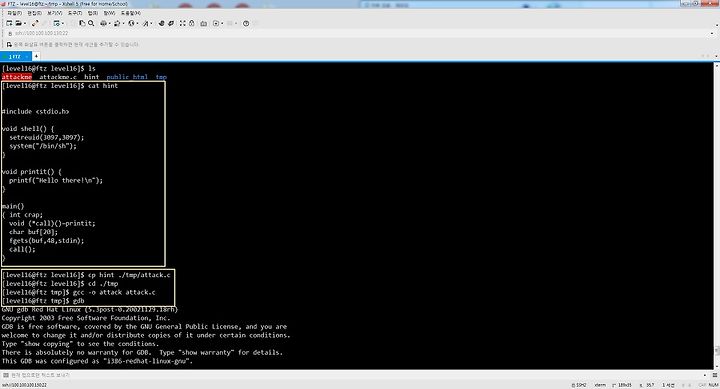The image size is (720, 389).
Task: Click the 189x35 terminal size status entry
Action: pyautogui.click(x=622, y=385)
